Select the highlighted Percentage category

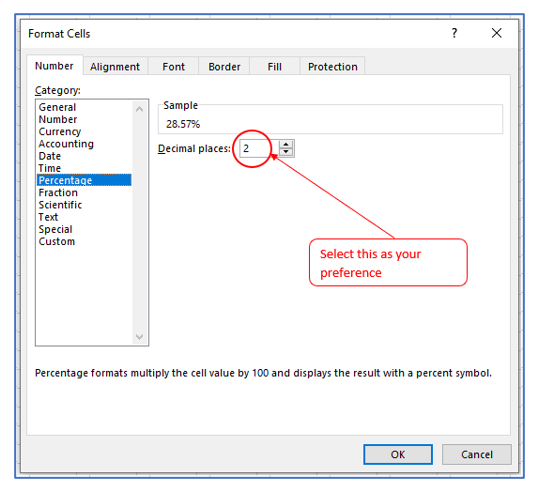click(x=84, y=180)
